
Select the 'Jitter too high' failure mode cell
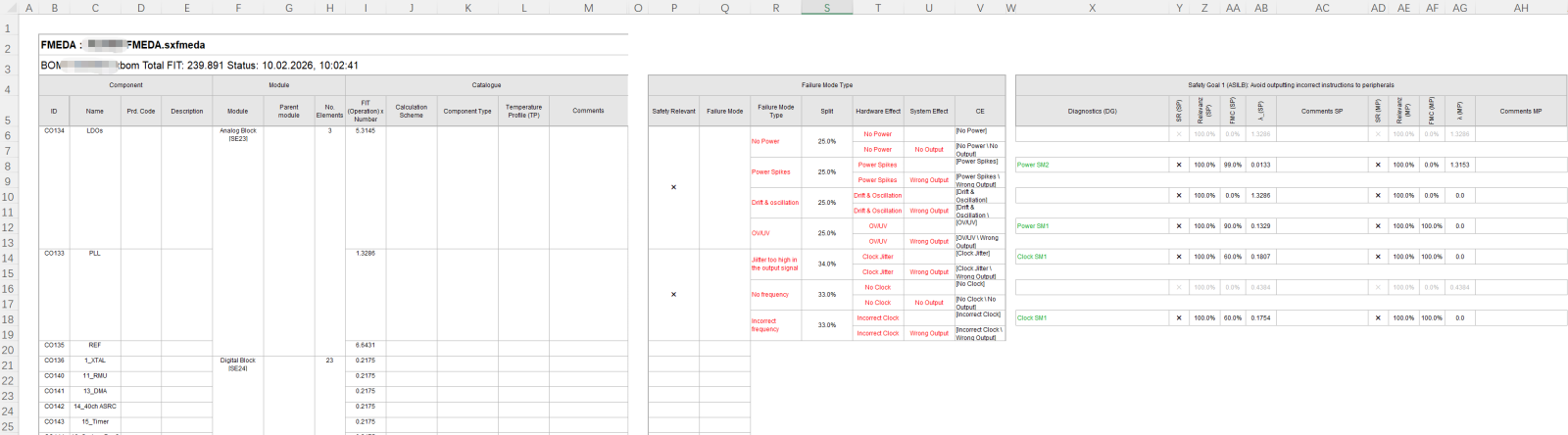click(x=774, y=264)
